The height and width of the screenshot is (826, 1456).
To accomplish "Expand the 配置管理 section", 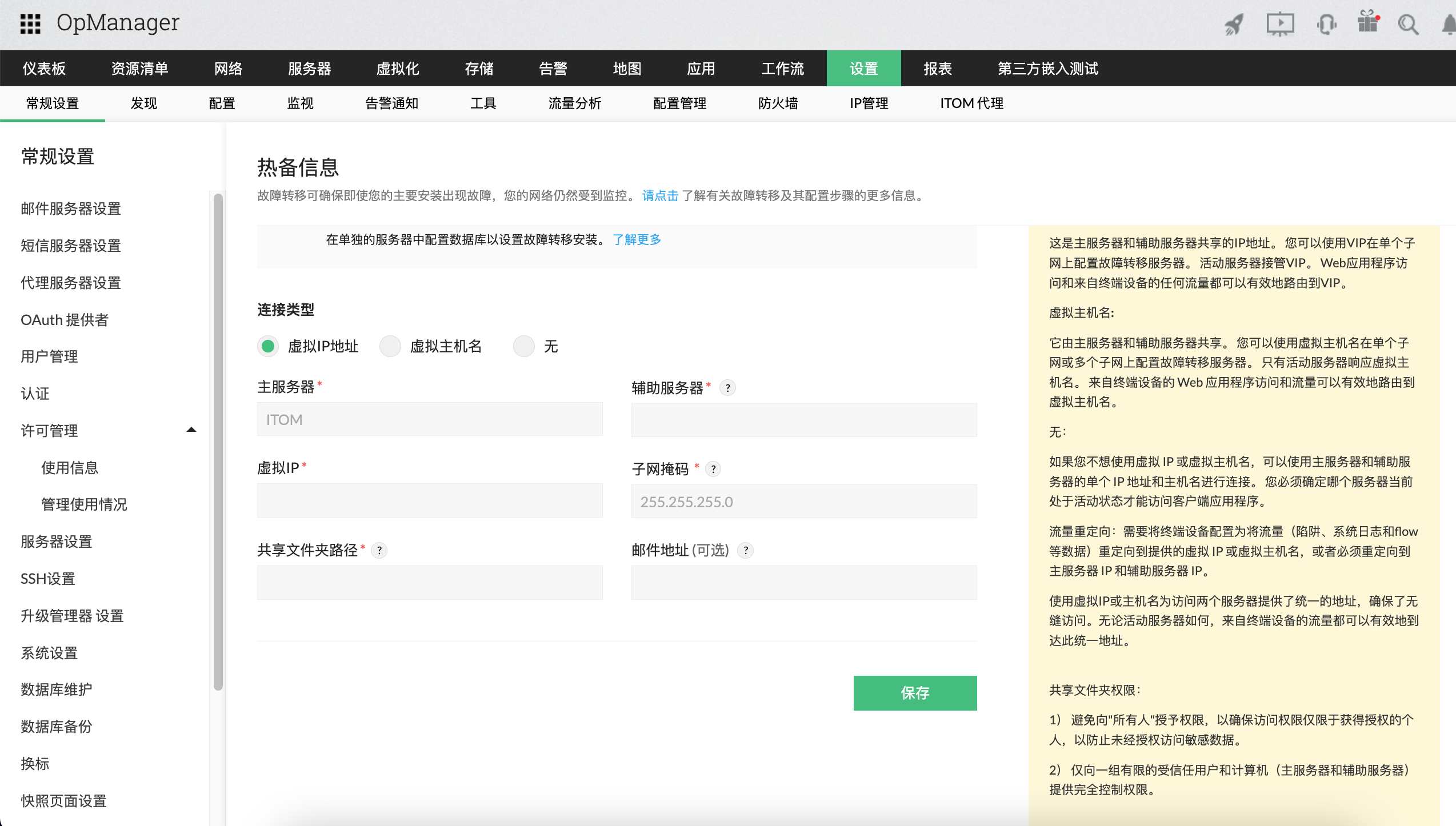I will [678, 103].
